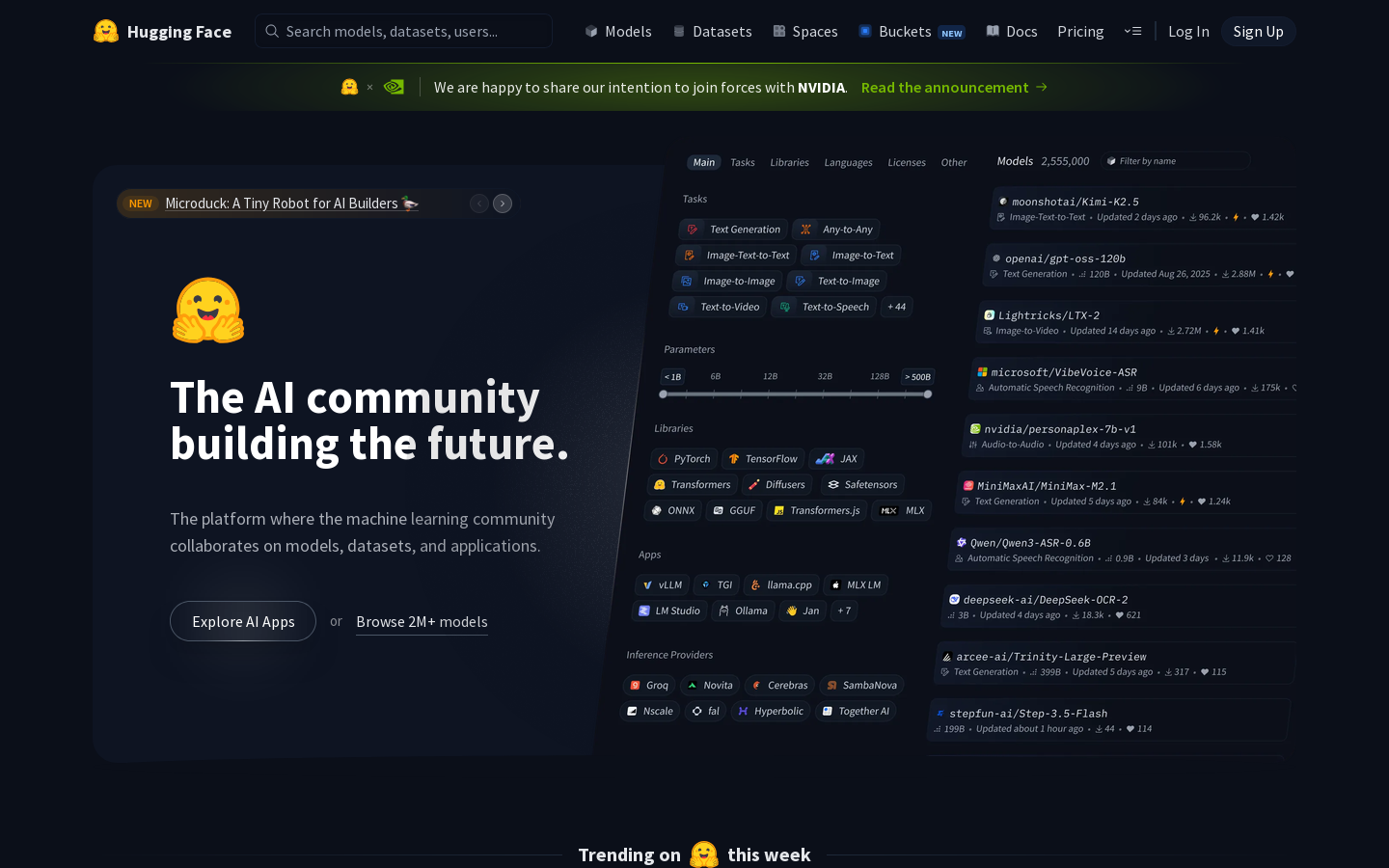
Task: Click the Explore AI Apps button
Action: click(243, 621)
